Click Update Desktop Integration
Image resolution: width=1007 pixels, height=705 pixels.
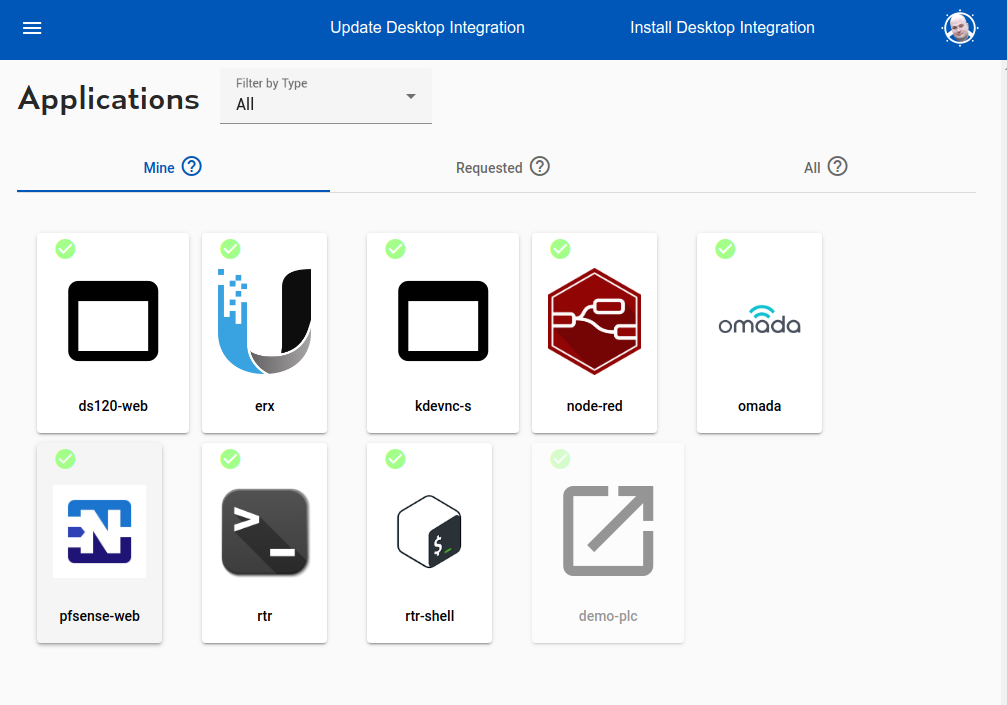[427, 28]
